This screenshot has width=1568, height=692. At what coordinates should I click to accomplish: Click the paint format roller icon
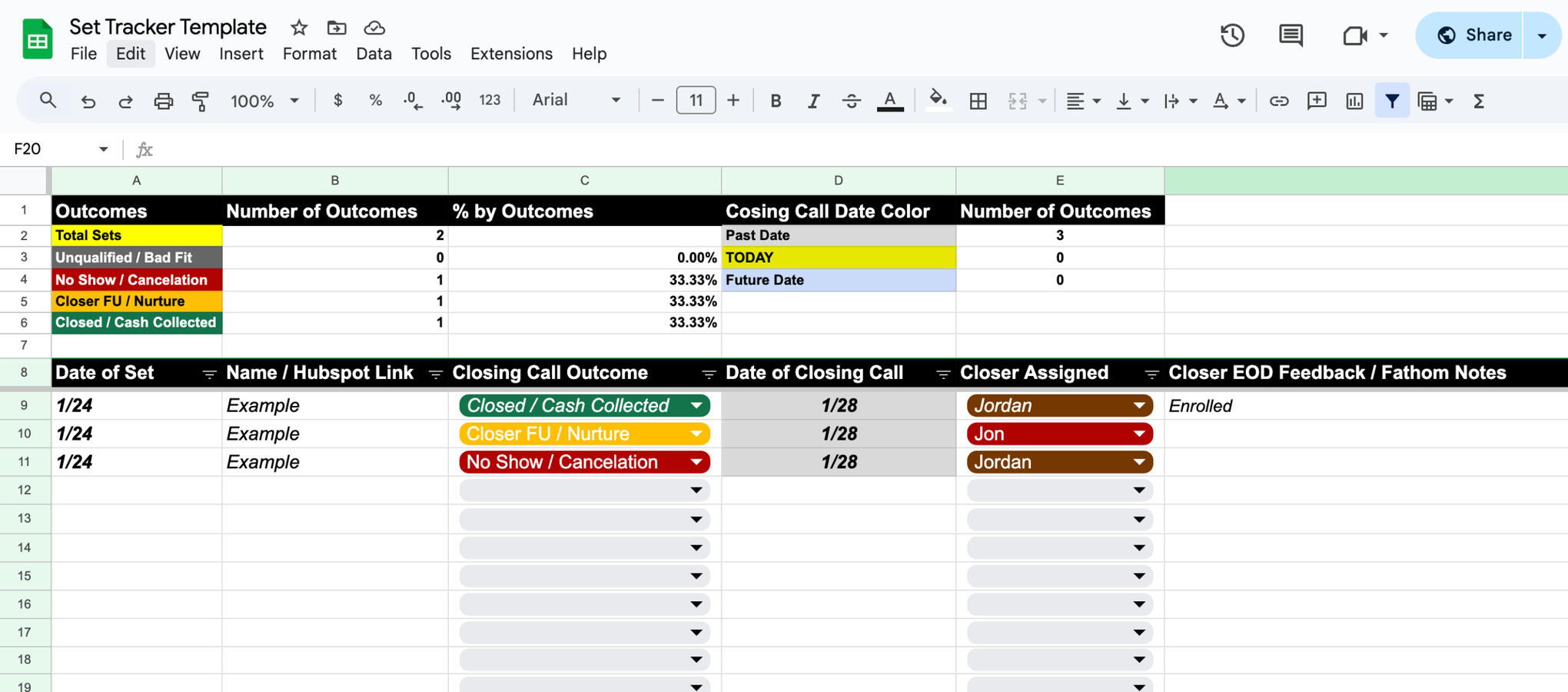201,101
